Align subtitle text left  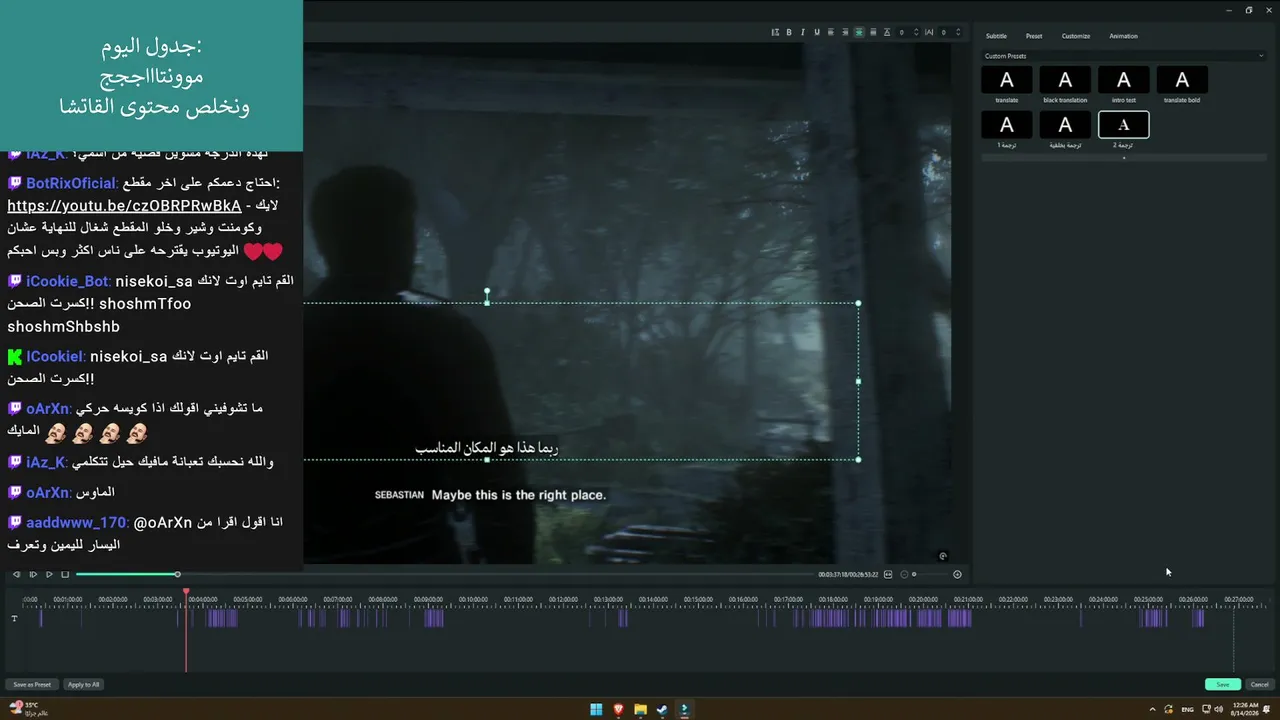pos(831,32)
